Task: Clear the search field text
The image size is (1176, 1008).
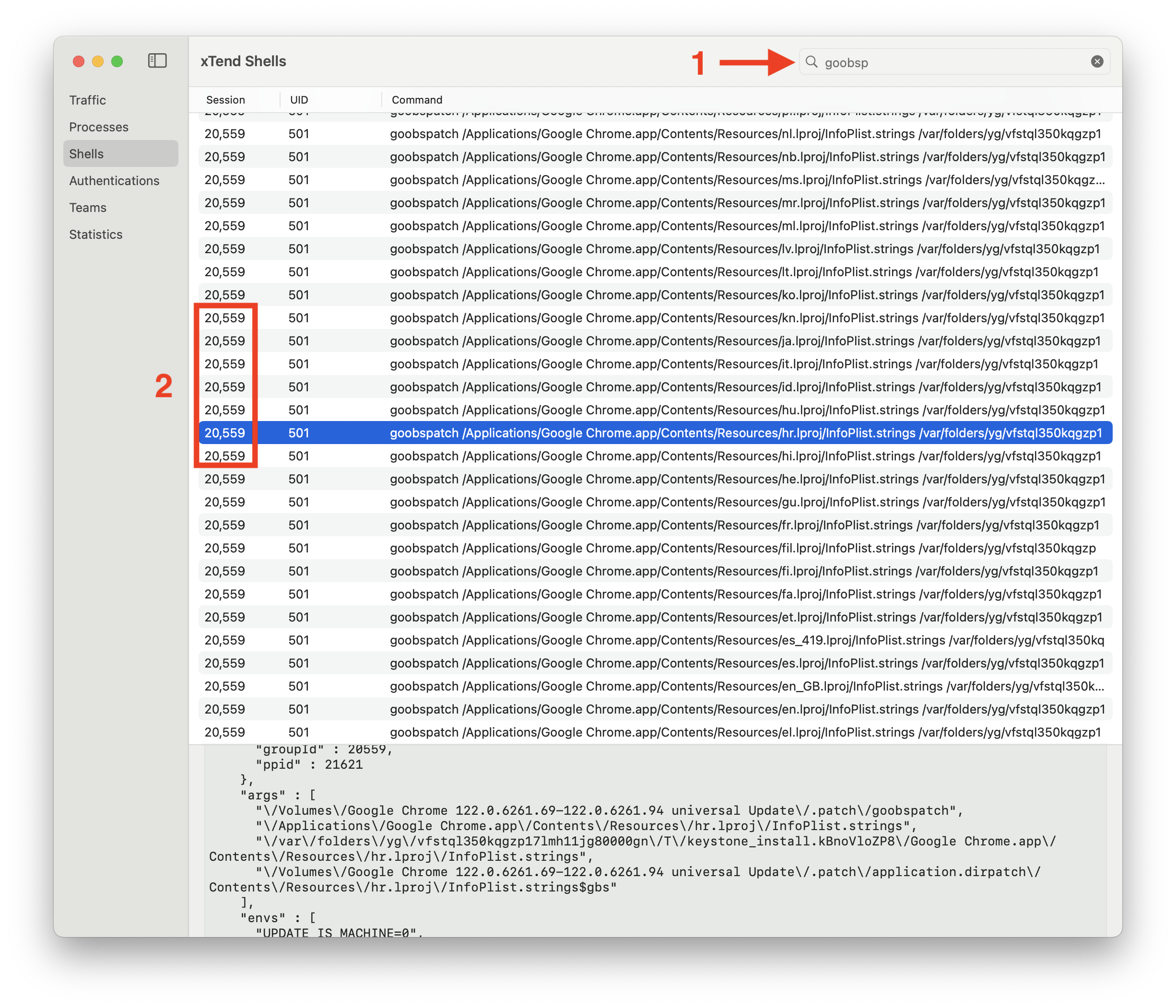Action: point(1096,62)
